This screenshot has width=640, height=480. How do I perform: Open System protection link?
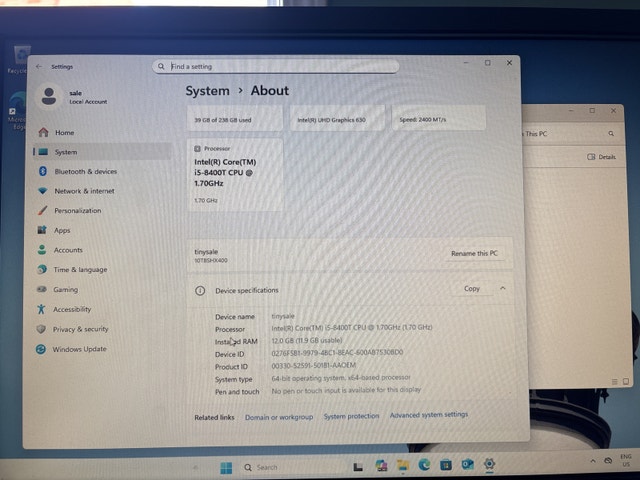coord(351,416)
